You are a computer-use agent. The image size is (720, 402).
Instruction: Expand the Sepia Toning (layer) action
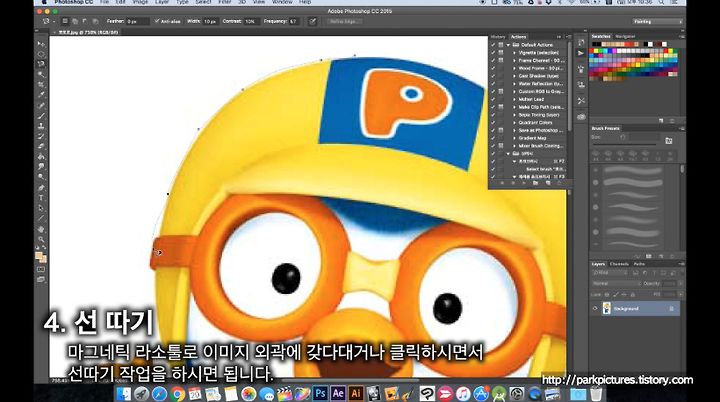(514, 115)
